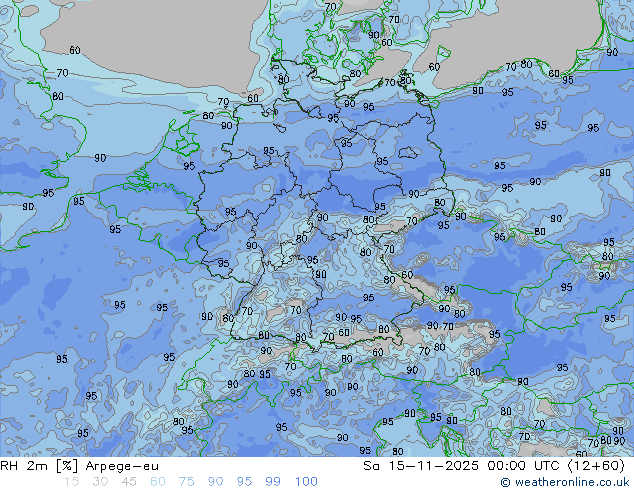Click the 'RH 2m [%] Arpege-eu' map title

click(79, 466)
